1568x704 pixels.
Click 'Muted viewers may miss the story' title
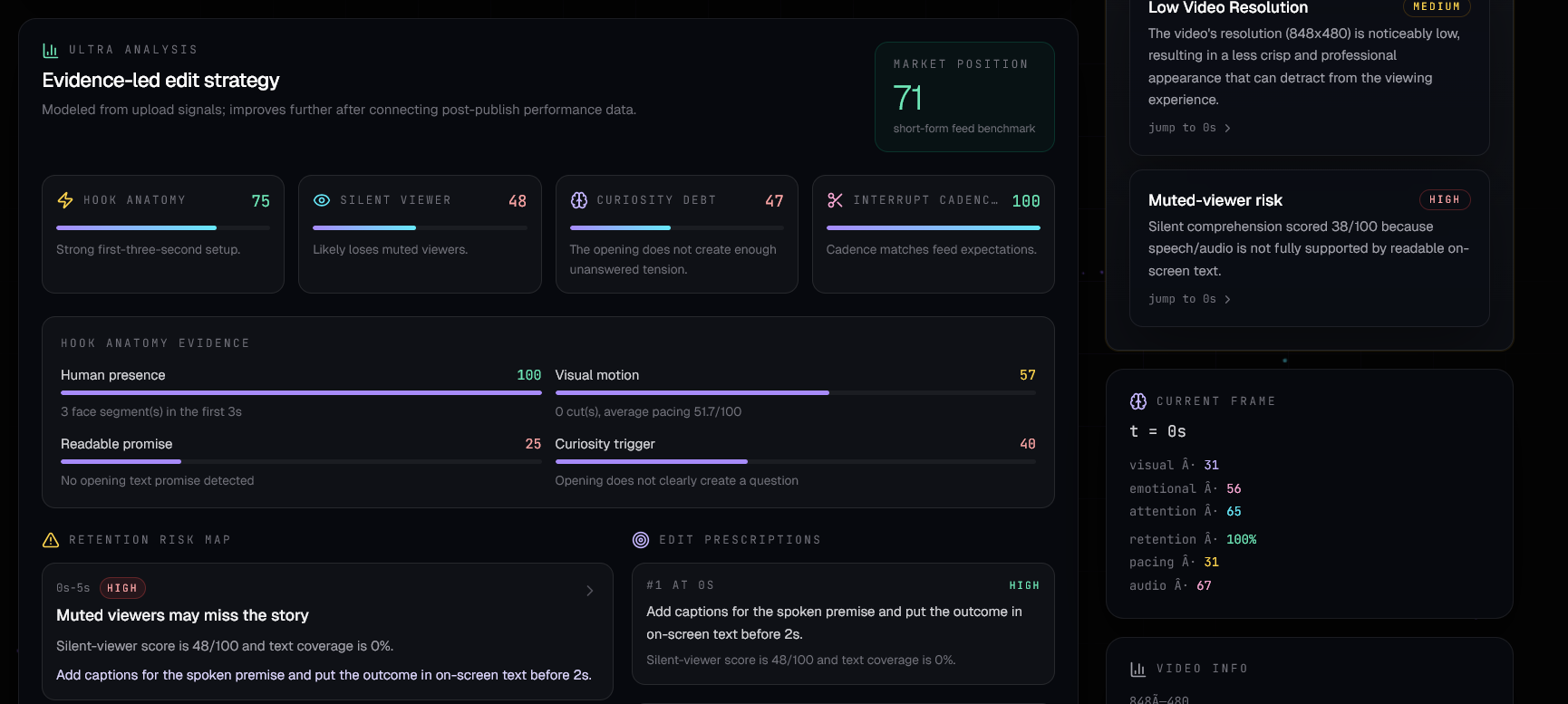point(182,615)
